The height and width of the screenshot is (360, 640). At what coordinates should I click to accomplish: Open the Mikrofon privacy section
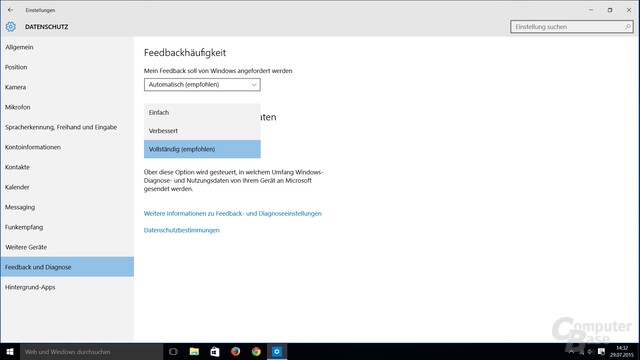[x=67, y=107]
